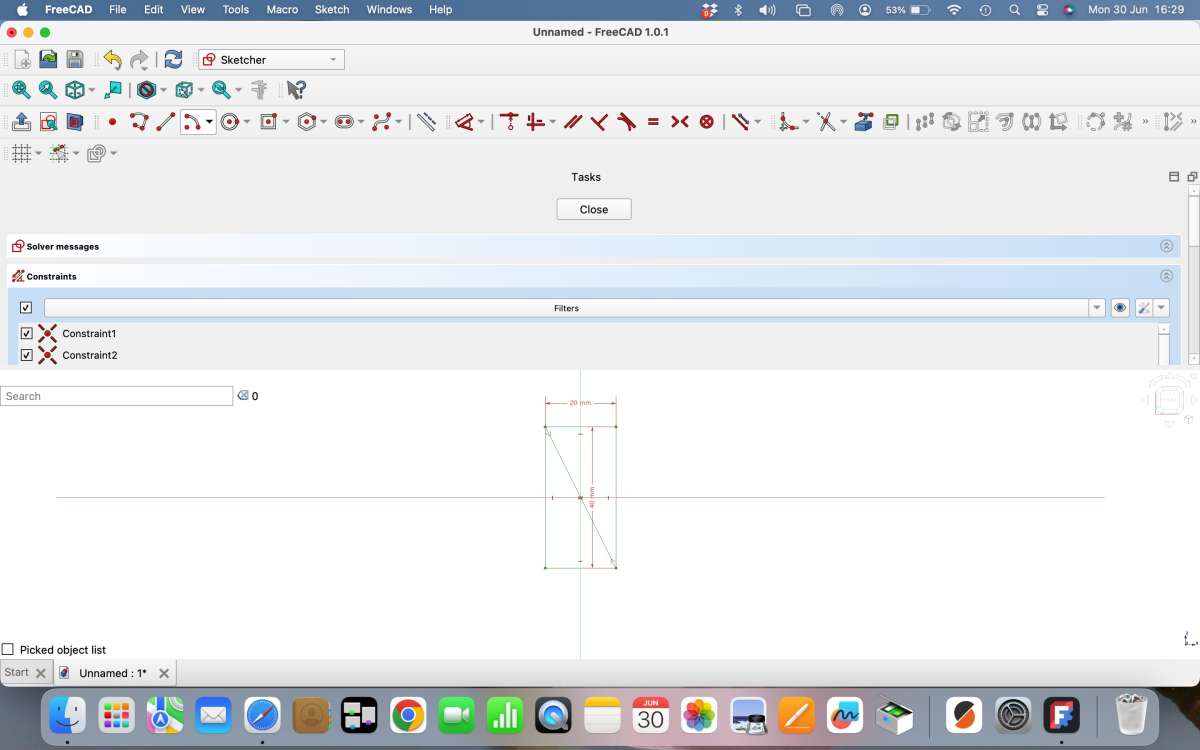Click the Search input field
This screenshot has width=1200, height=750.
click(116, 396)
